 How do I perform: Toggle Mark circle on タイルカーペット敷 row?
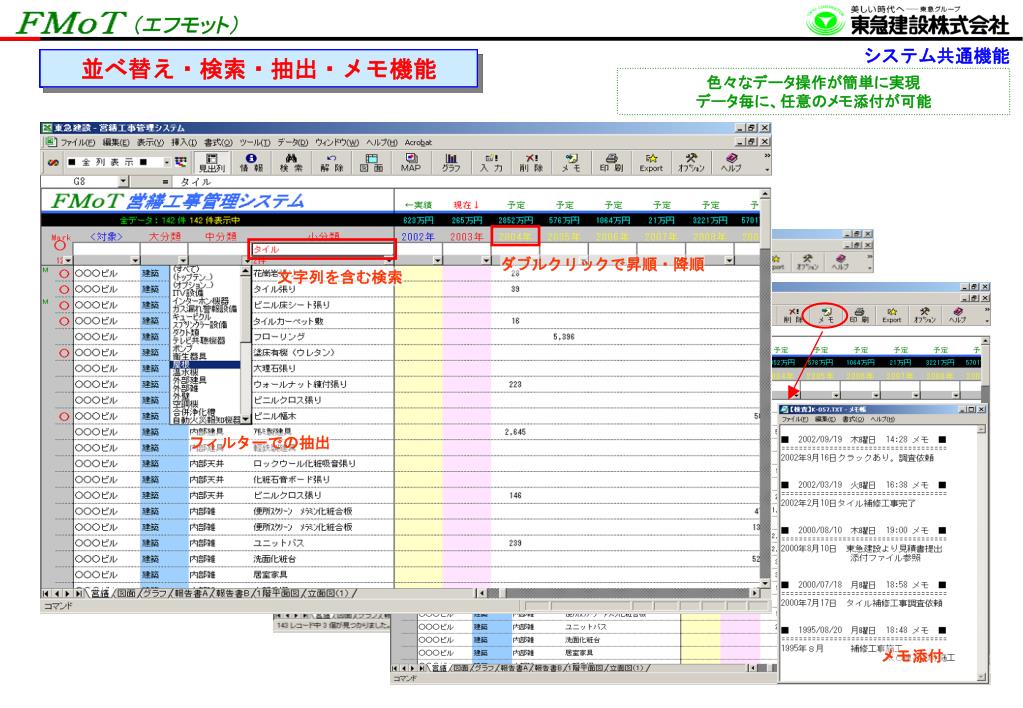pyautogui.click(x=64, y=321)
